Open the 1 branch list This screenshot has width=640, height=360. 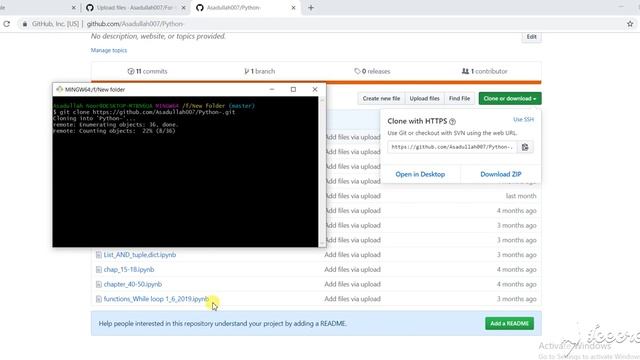260,71
